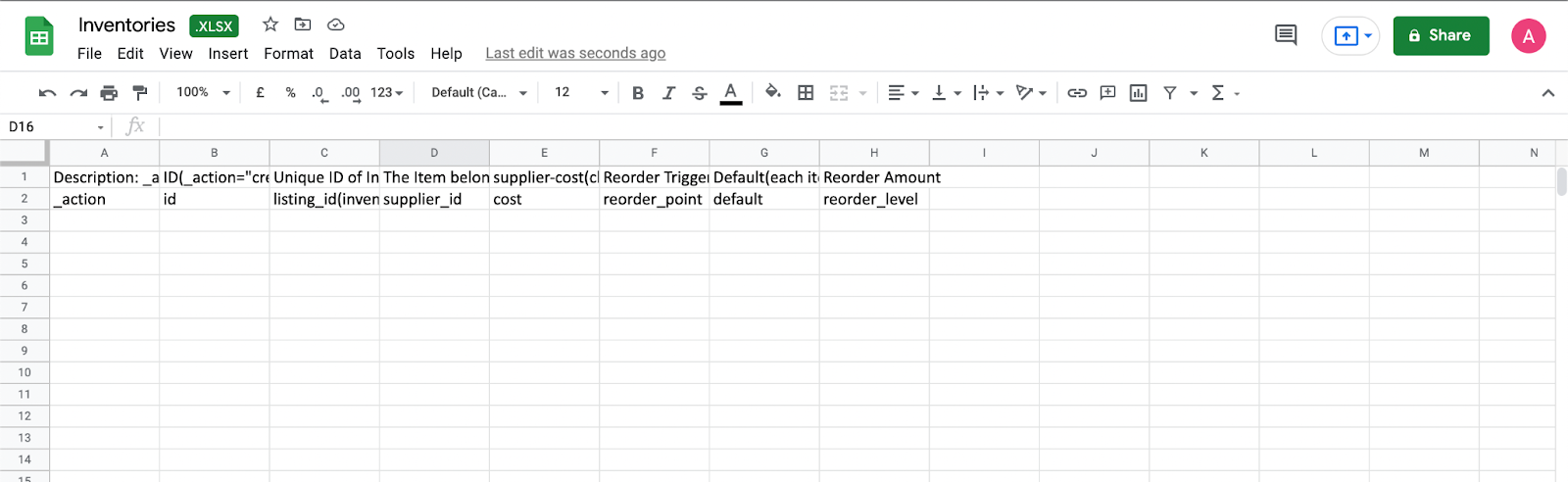Toggle italic formatting
Image resolution: width=1568 pixels, height=482 pixels.
[668, 93]
